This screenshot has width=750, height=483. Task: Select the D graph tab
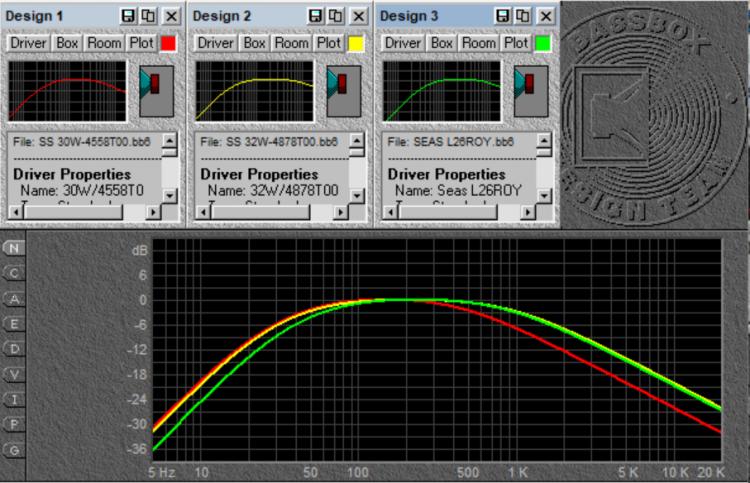click(14, 349)
